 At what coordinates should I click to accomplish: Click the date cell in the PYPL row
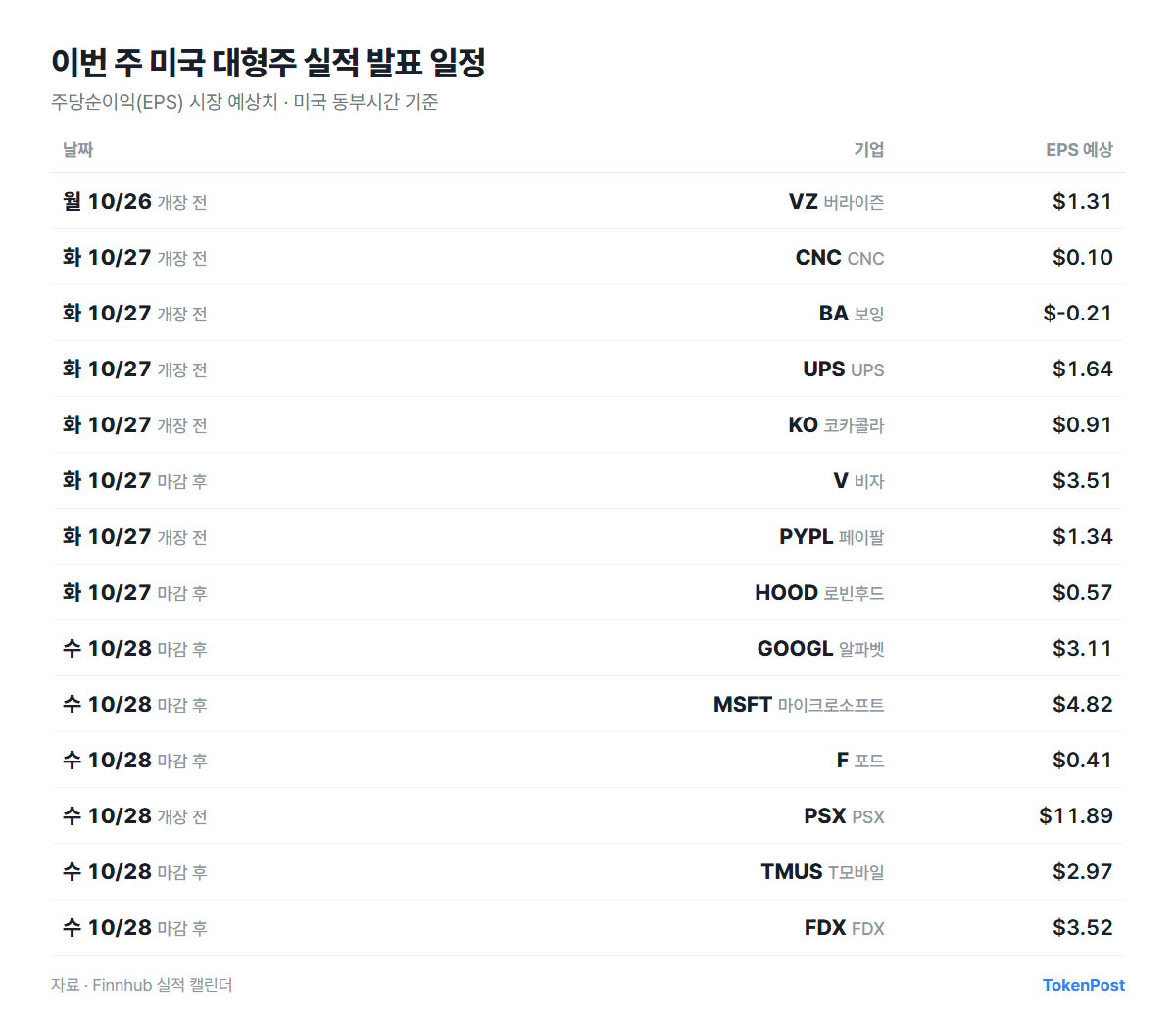click(x=135, y=536)
